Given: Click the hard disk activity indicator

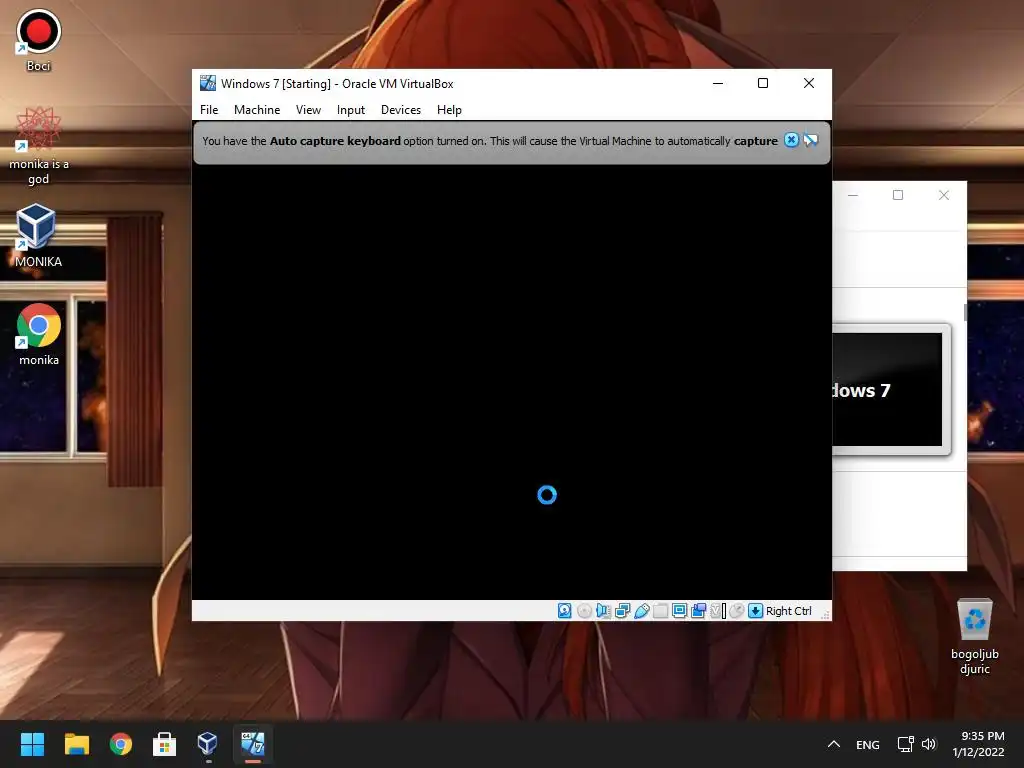Looking at the screenshot, I should click(x=565, y=611).
